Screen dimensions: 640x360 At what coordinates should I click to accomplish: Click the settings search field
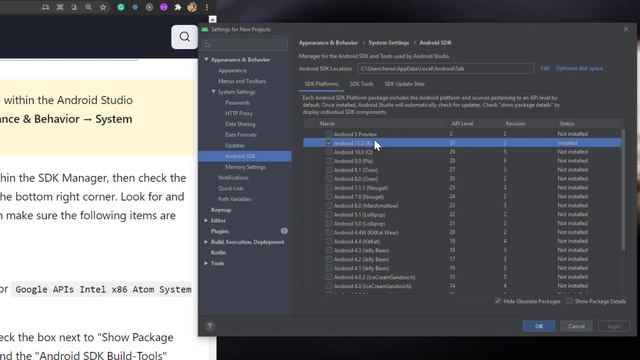(244, 44)
